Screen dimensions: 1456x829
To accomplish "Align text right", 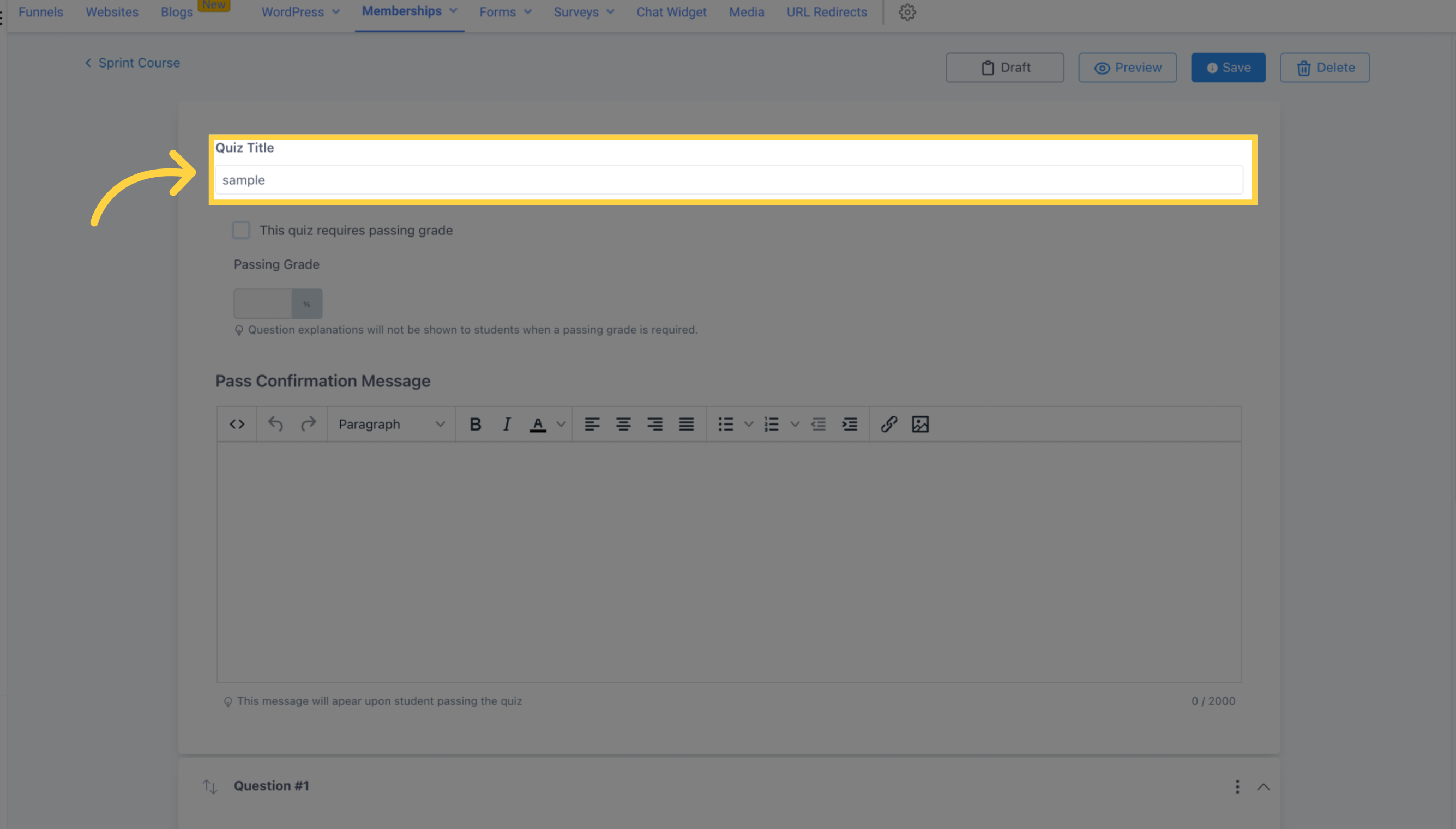I will tap(654, 424).
